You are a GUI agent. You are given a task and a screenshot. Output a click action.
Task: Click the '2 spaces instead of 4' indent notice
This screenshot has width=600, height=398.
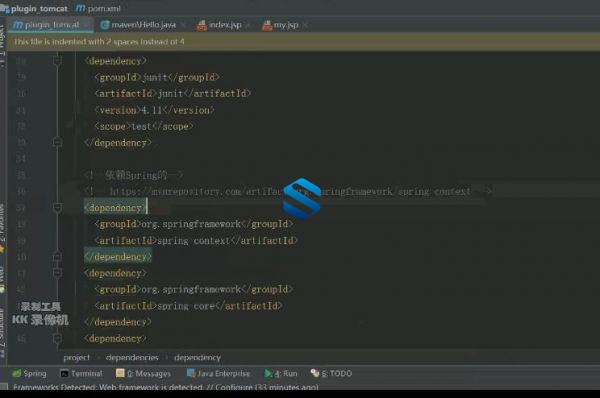tap(99, 42)
